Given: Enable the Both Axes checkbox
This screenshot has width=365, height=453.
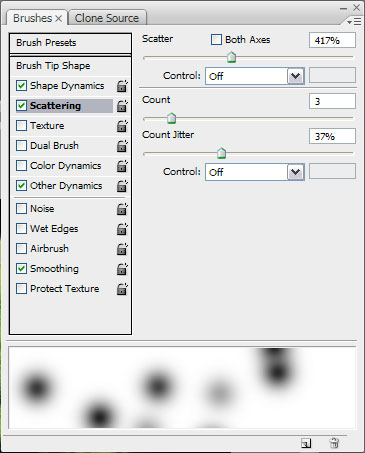Looking at the screenshot, I should tap(216, 40).
